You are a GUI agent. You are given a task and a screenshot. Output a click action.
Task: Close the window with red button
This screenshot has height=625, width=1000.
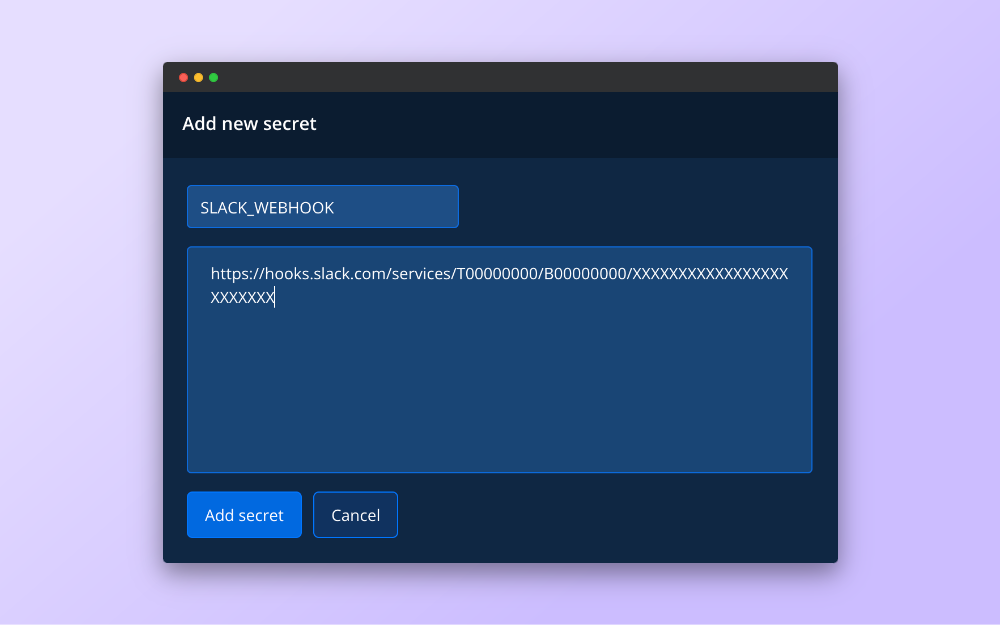click(184, 78)
